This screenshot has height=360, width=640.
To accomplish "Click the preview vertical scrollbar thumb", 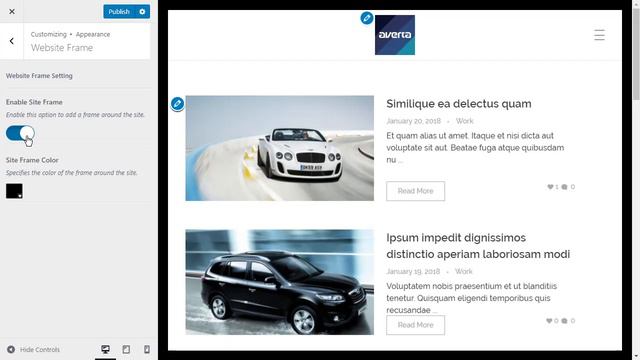I will tap(636, 54).
